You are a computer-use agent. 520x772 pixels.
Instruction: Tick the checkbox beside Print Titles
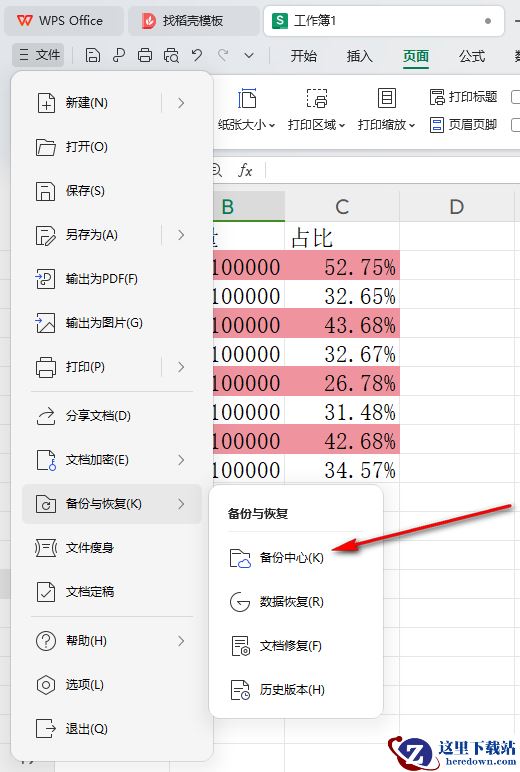coord(515,97)
